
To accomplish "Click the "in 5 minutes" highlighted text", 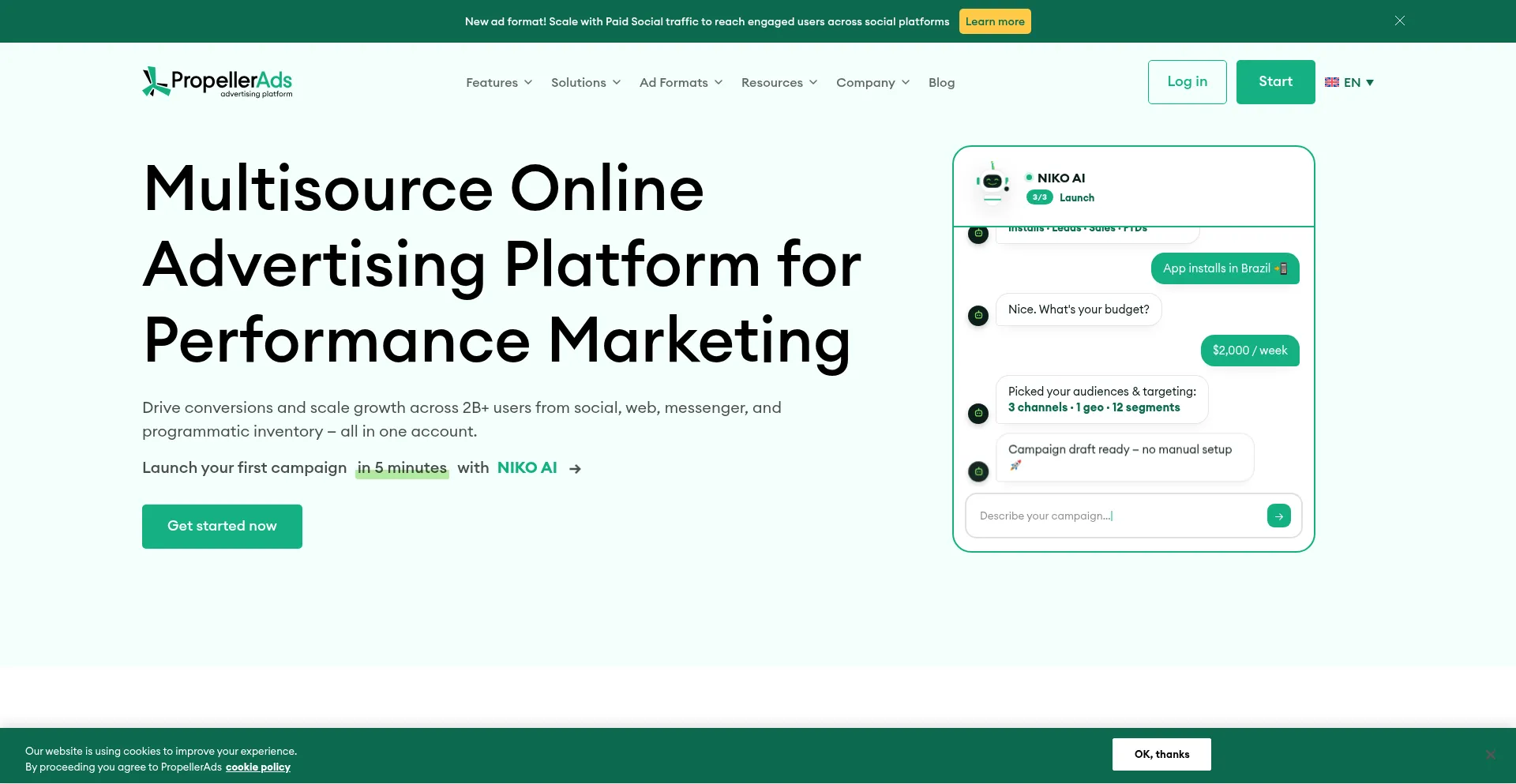I will [x=402, y=468].
